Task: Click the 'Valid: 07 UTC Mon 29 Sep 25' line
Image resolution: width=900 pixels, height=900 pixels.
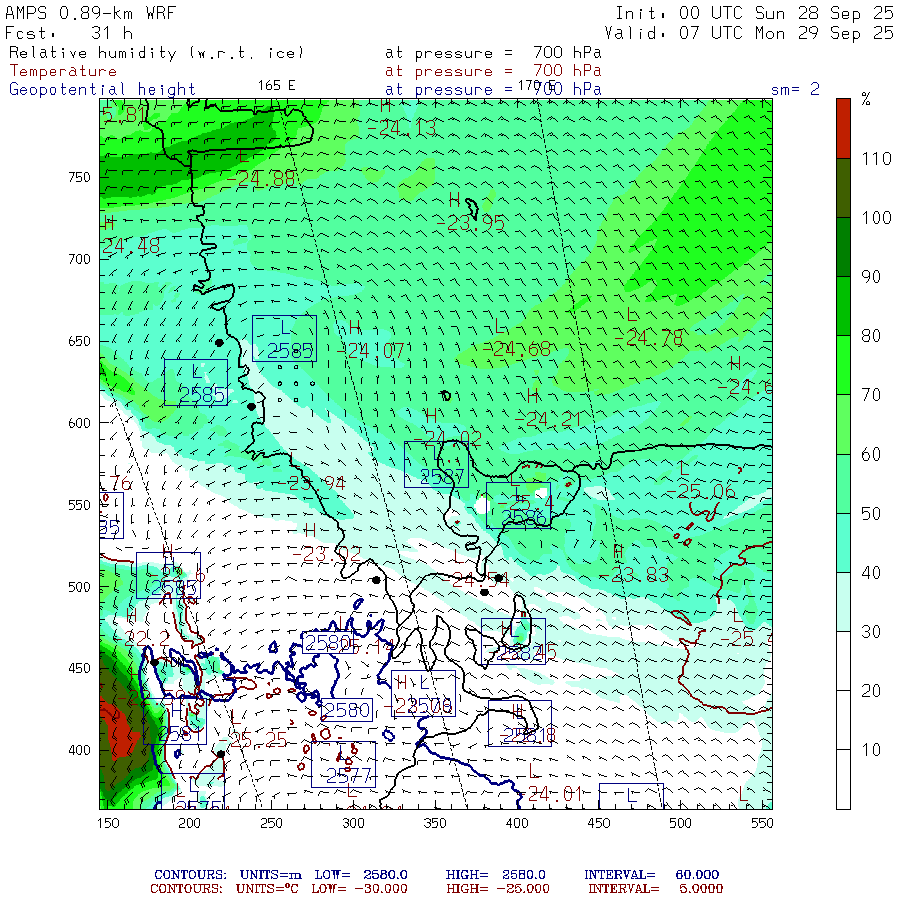Action: pos(749,33)
